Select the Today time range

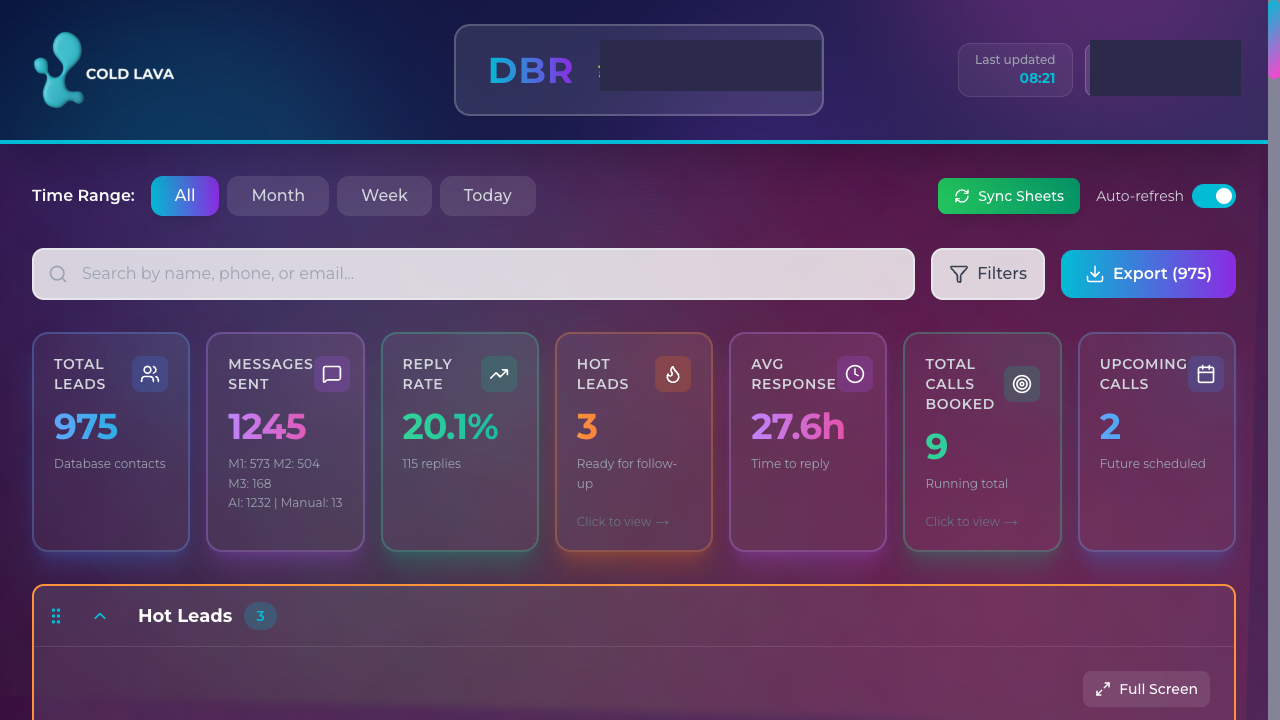click(487, 195)
